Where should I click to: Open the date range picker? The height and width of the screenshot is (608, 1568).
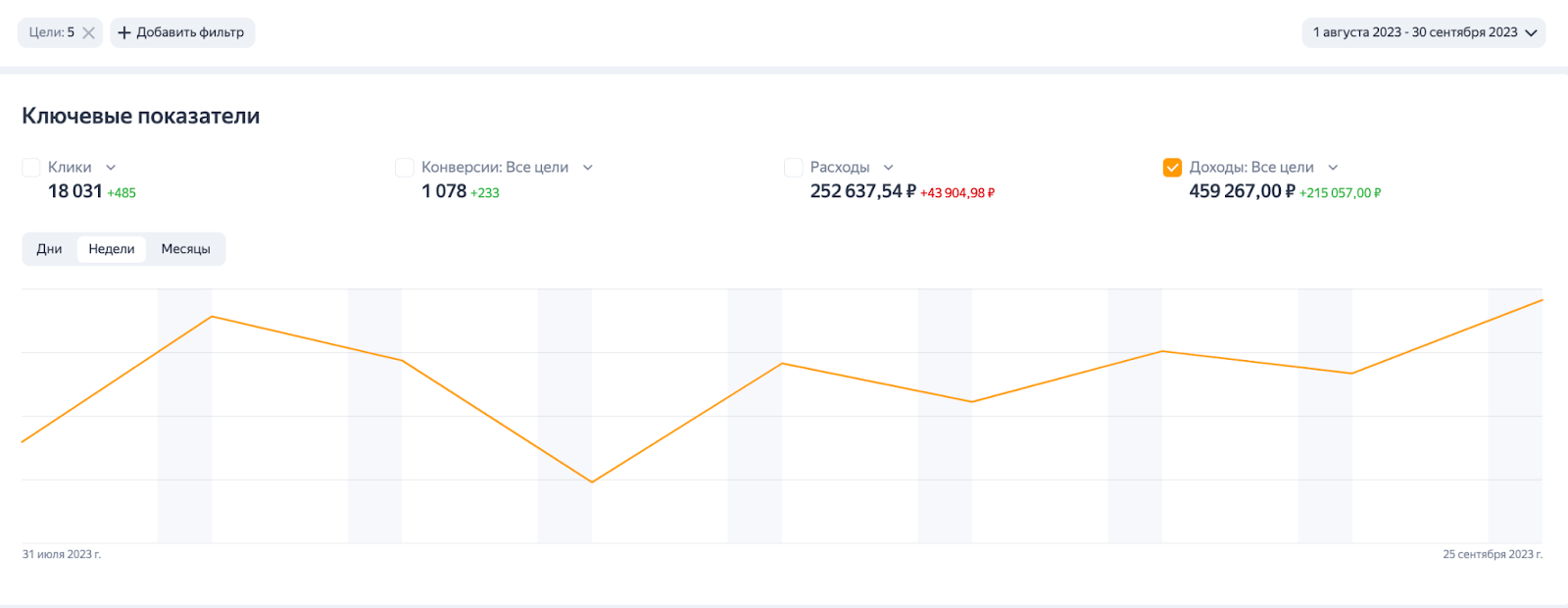(1423, 32)
